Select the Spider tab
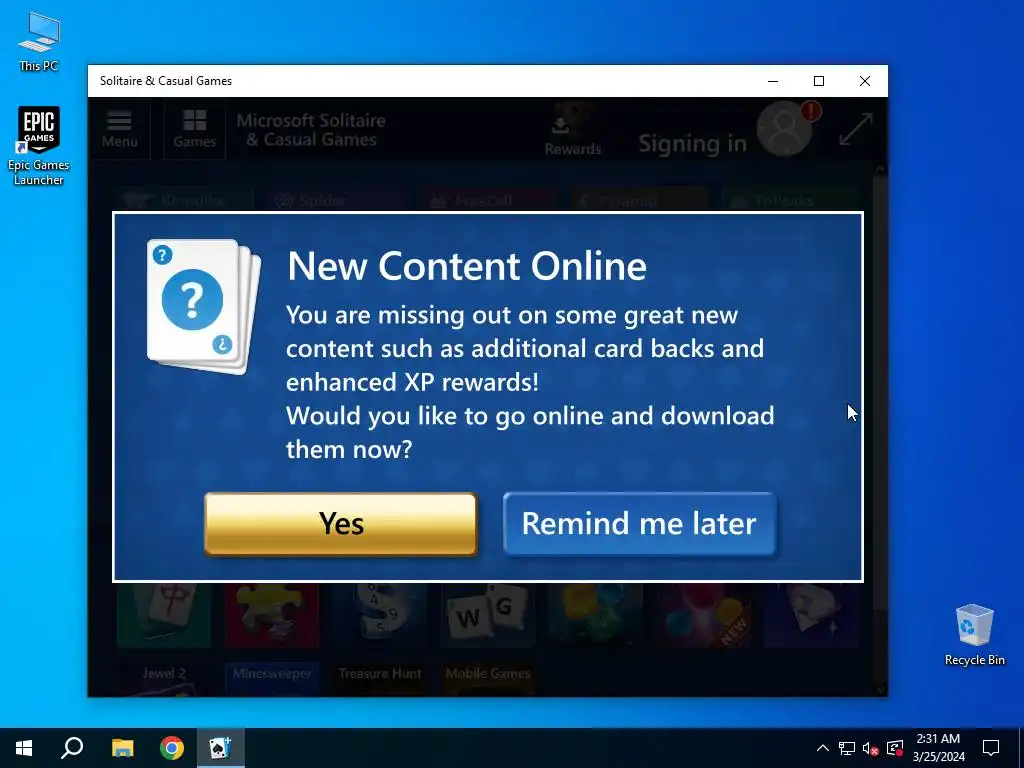 (336, 200)
